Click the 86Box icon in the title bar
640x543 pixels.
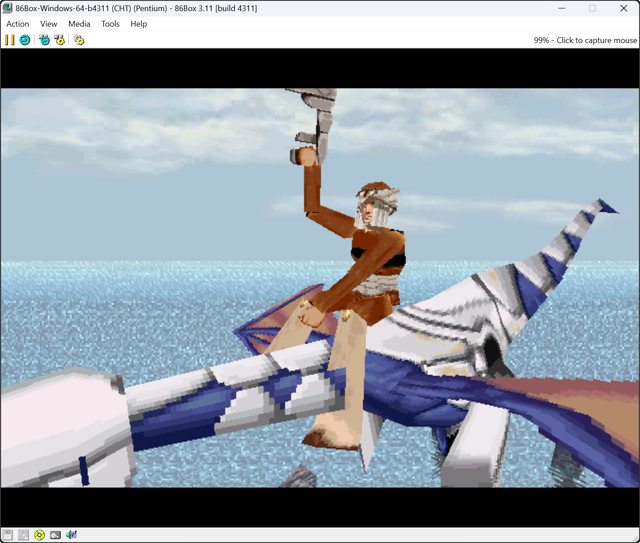click(x=8, y=8)
